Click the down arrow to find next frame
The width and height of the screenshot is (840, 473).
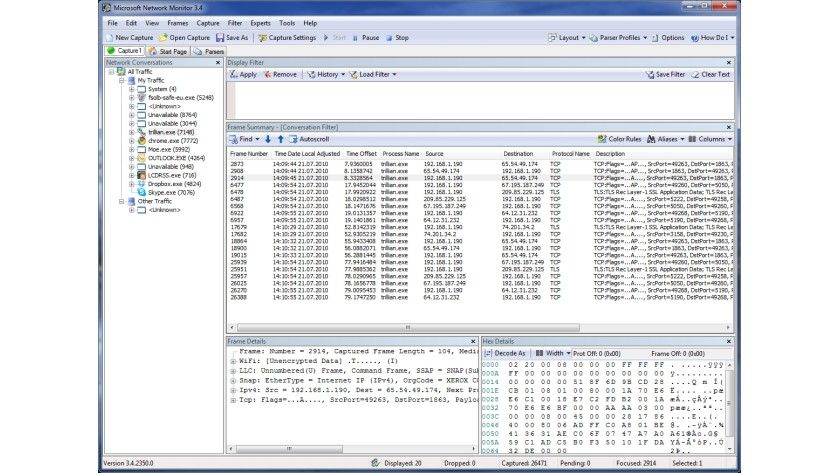point(268,139)
